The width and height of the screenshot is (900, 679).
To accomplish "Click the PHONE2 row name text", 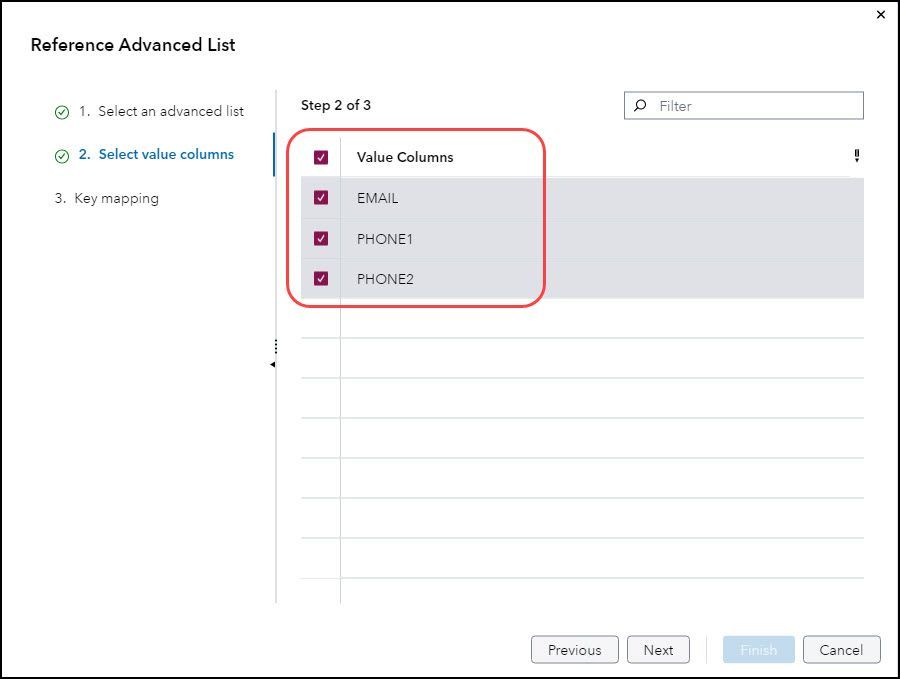I will pyautogui.click(x=385, y=279).
